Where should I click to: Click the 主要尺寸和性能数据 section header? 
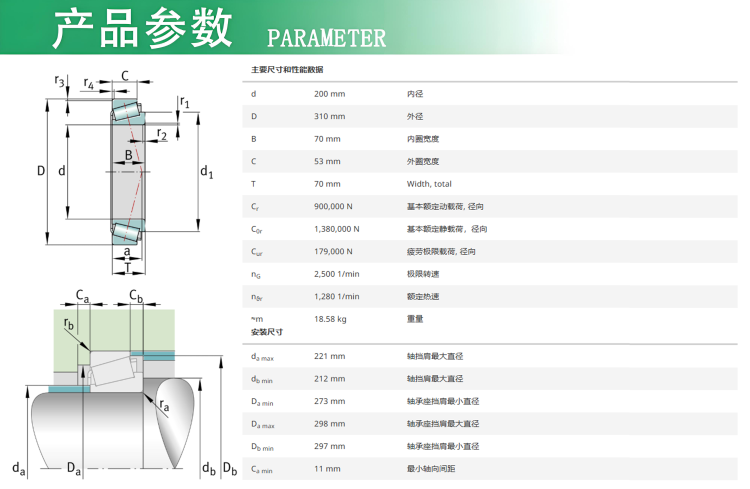pos(286,70)
